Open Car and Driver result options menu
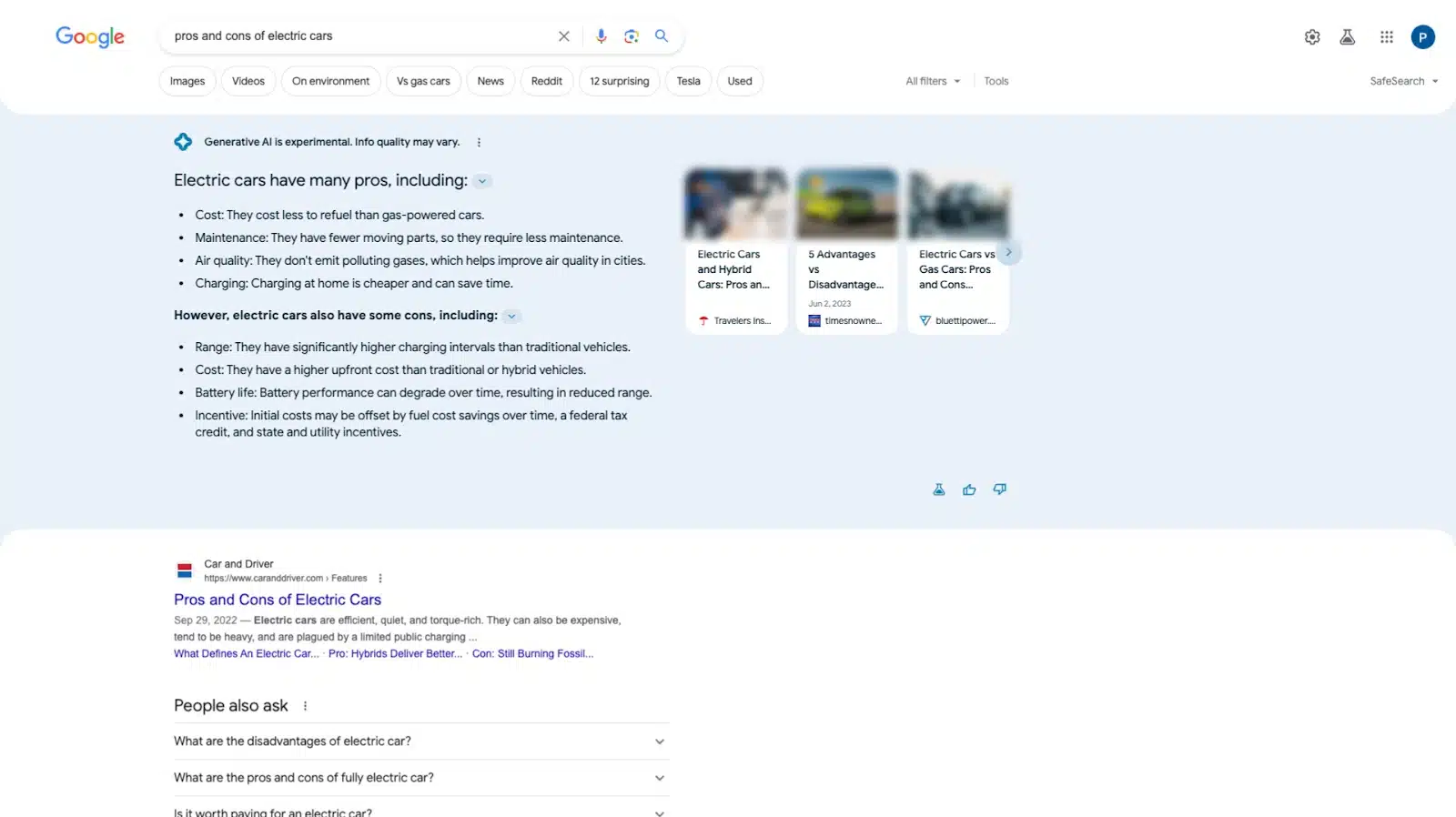The height and width of the screenshot is (817, 1456). pyautogui.click(x=380, y=579)
